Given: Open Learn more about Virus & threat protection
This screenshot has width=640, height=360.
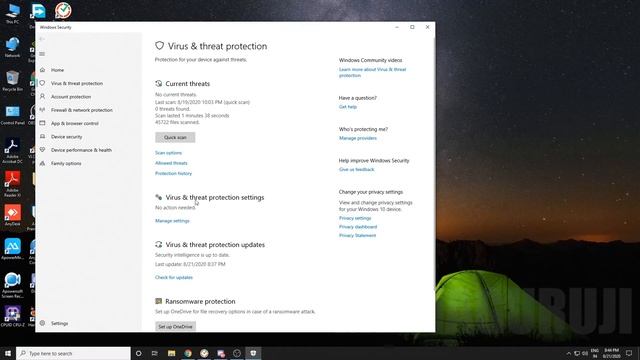Looking at the screenshot, I should (x=372, y=72).
